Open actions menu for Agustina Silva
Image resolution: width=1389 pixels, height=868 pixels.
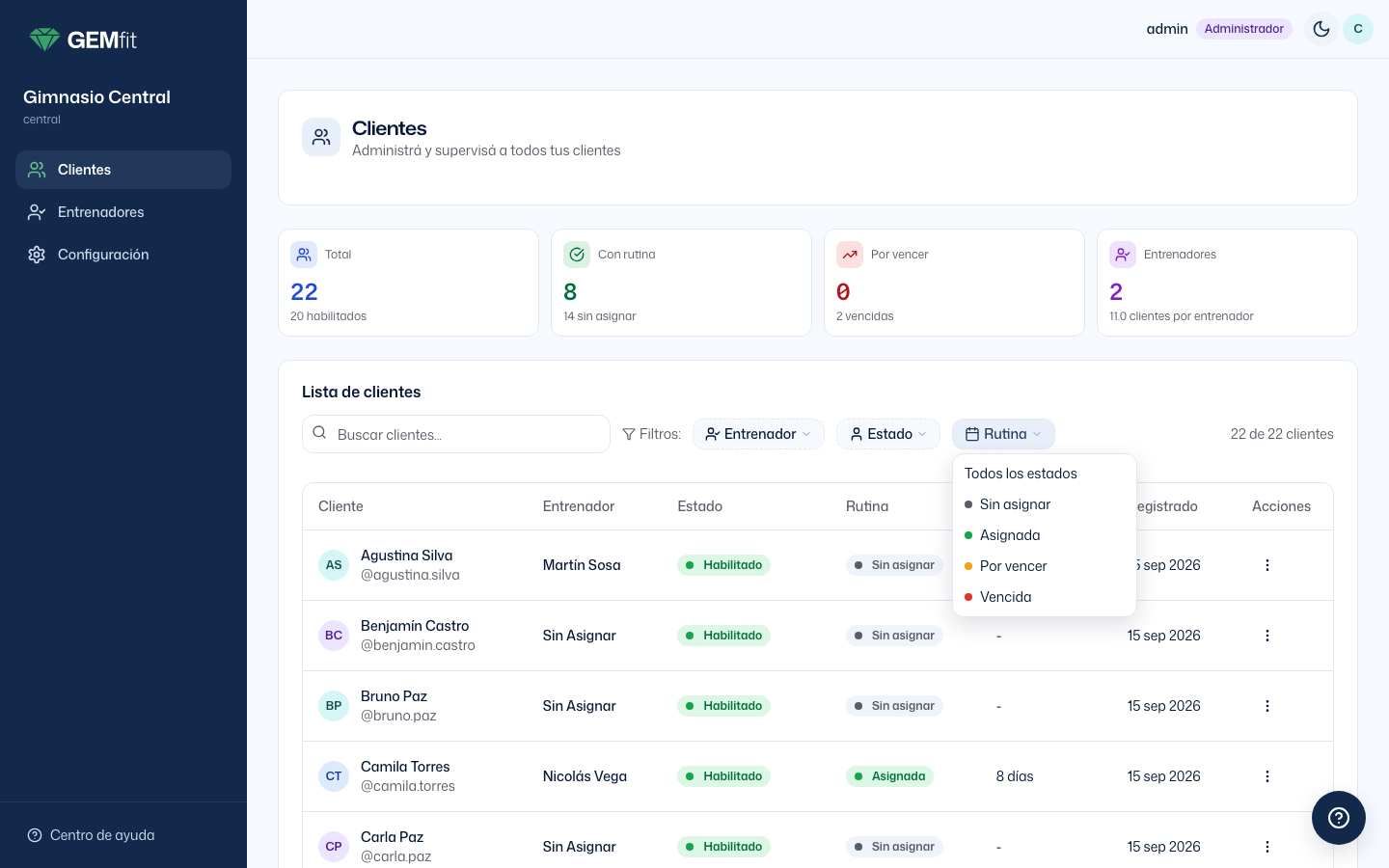coord(1267,565)
